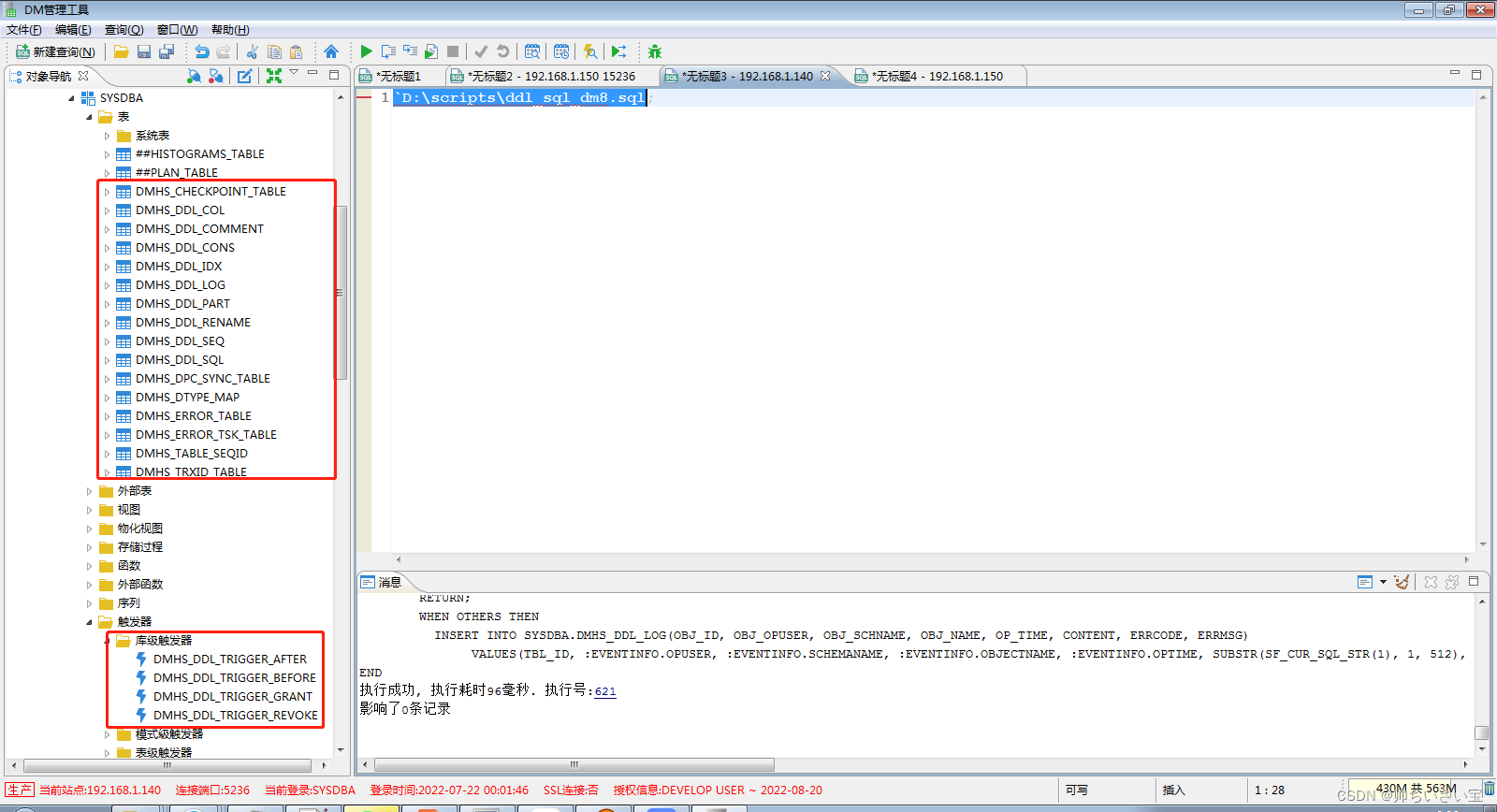Select the DMHS_DDL_TRIGGER_GRANT trigger
Viewport: 1497px width, 812px height.
(233, 697)
